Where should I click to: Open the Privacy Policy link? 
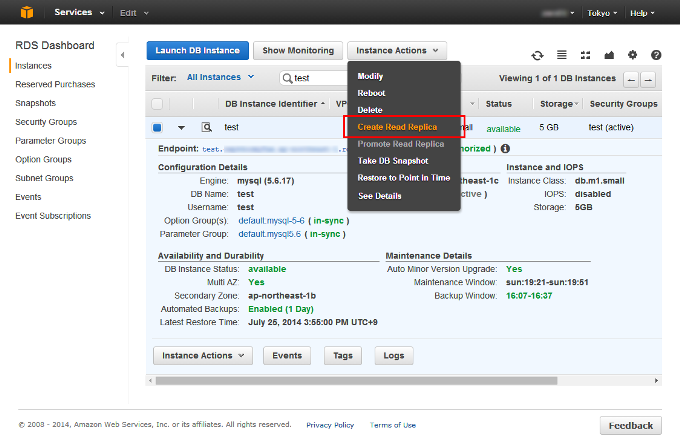[330, 425]
